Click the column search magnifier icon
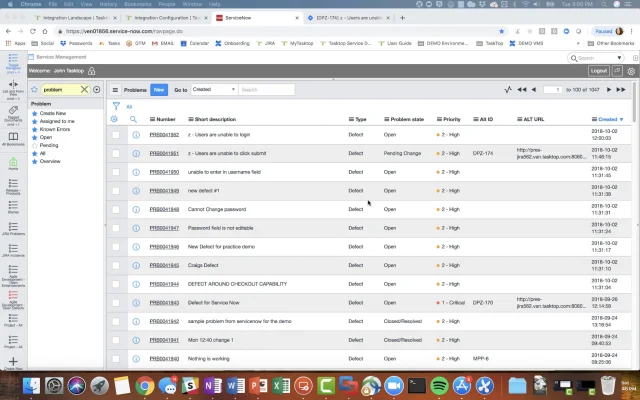The height and width of the screenshot is (400, 640). coord(133,119)
